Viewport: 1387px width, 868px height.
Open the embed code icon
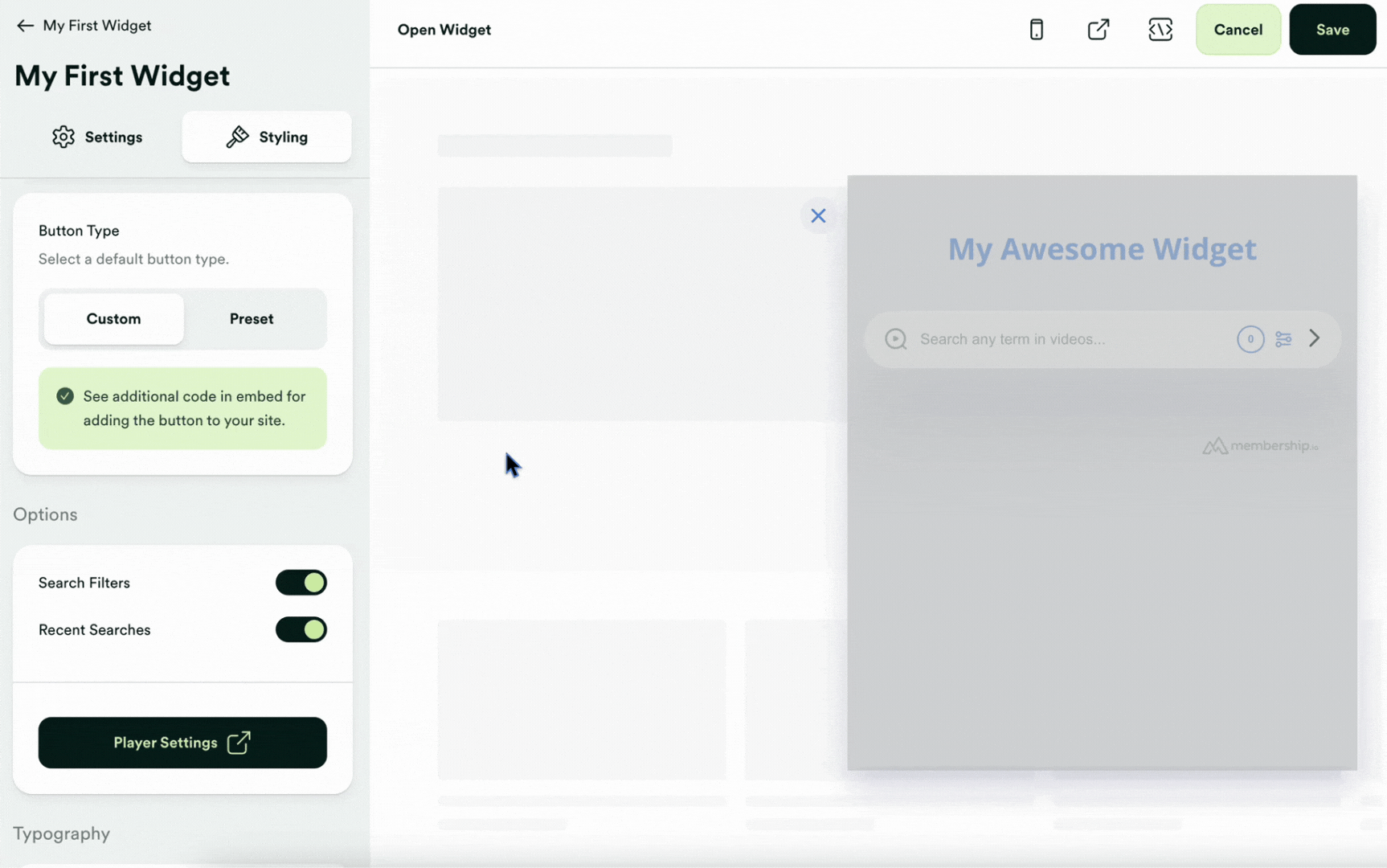(1160, 30)
